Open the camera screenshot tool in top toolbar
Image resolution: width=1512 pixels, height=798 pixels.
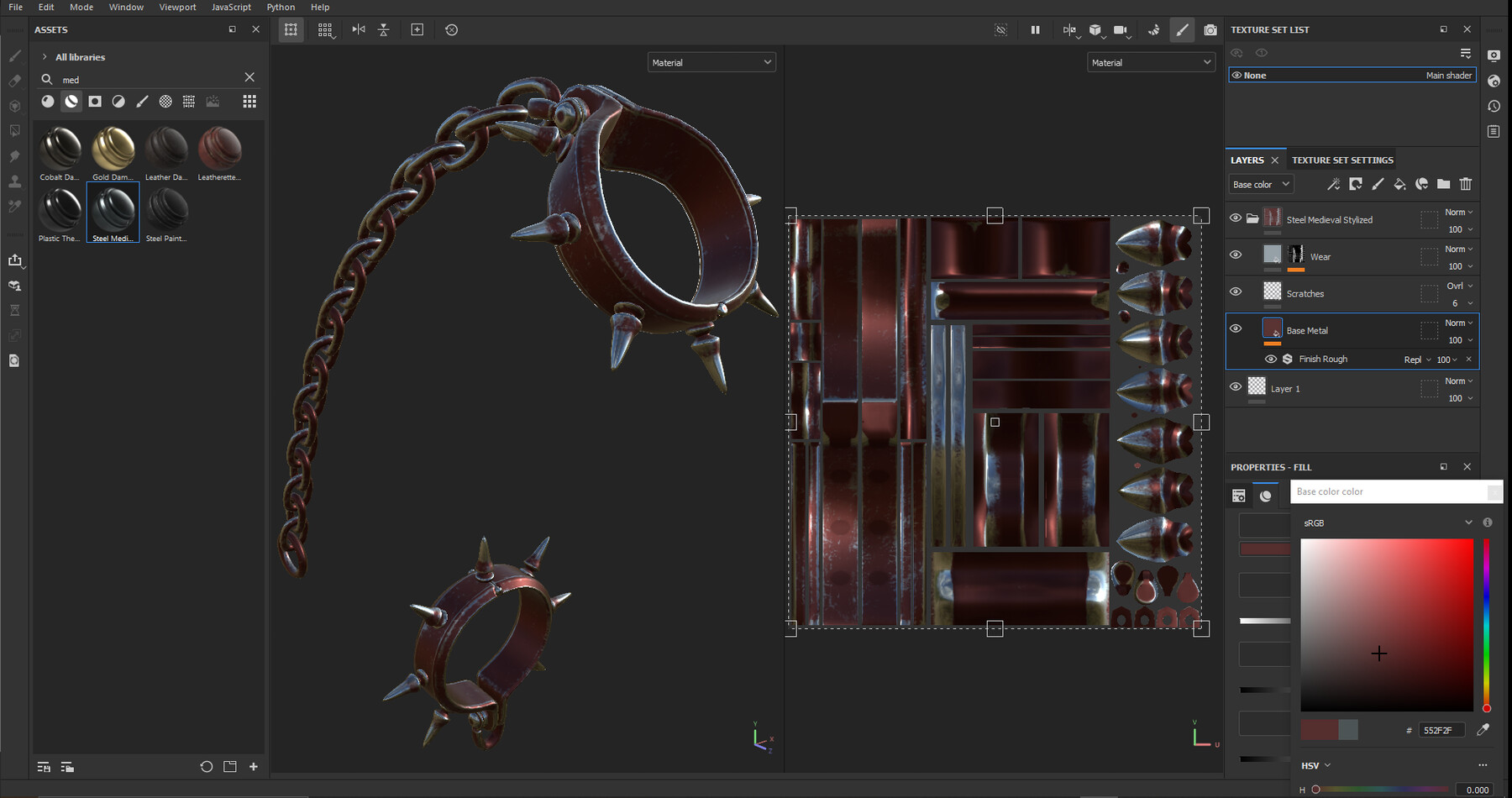click(1210, 29)
